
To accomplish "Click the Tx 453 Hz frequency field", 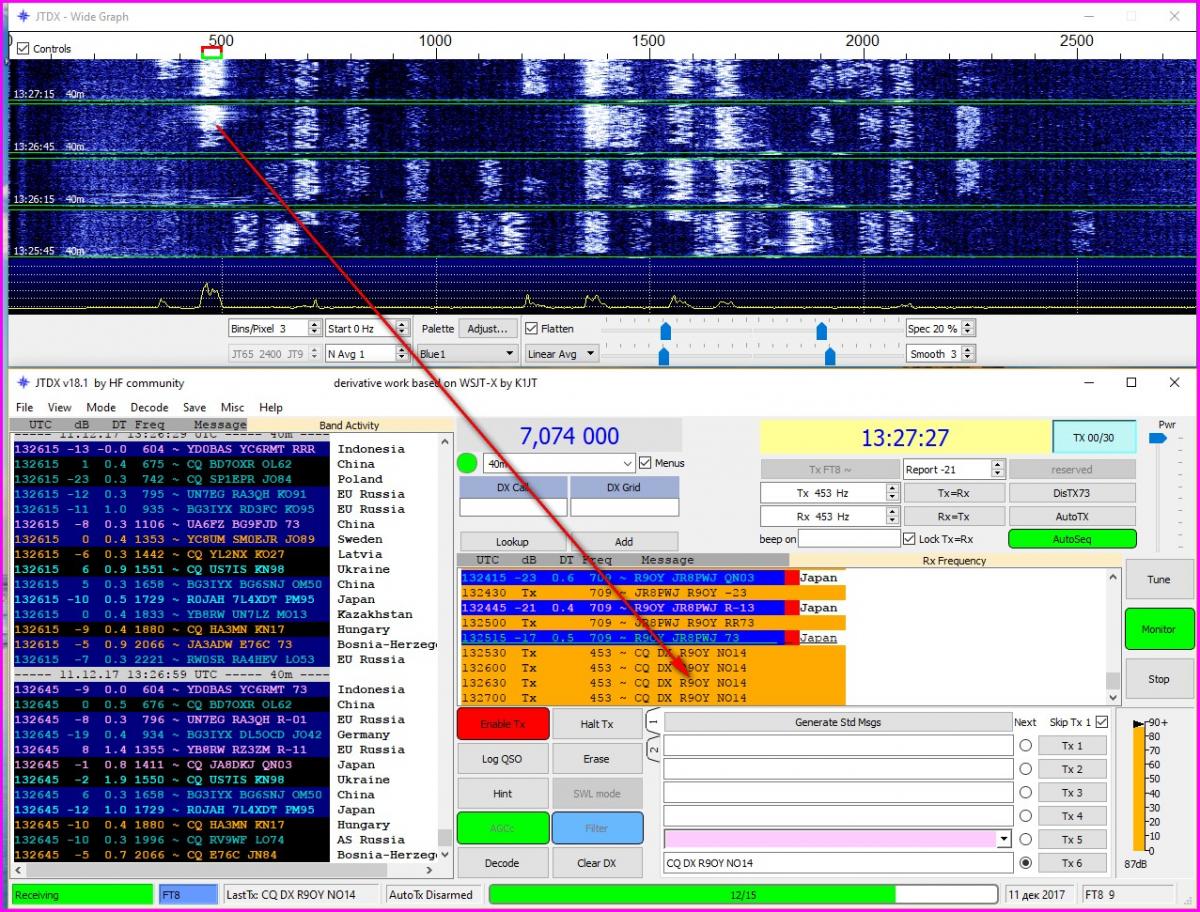I will 822,492.
